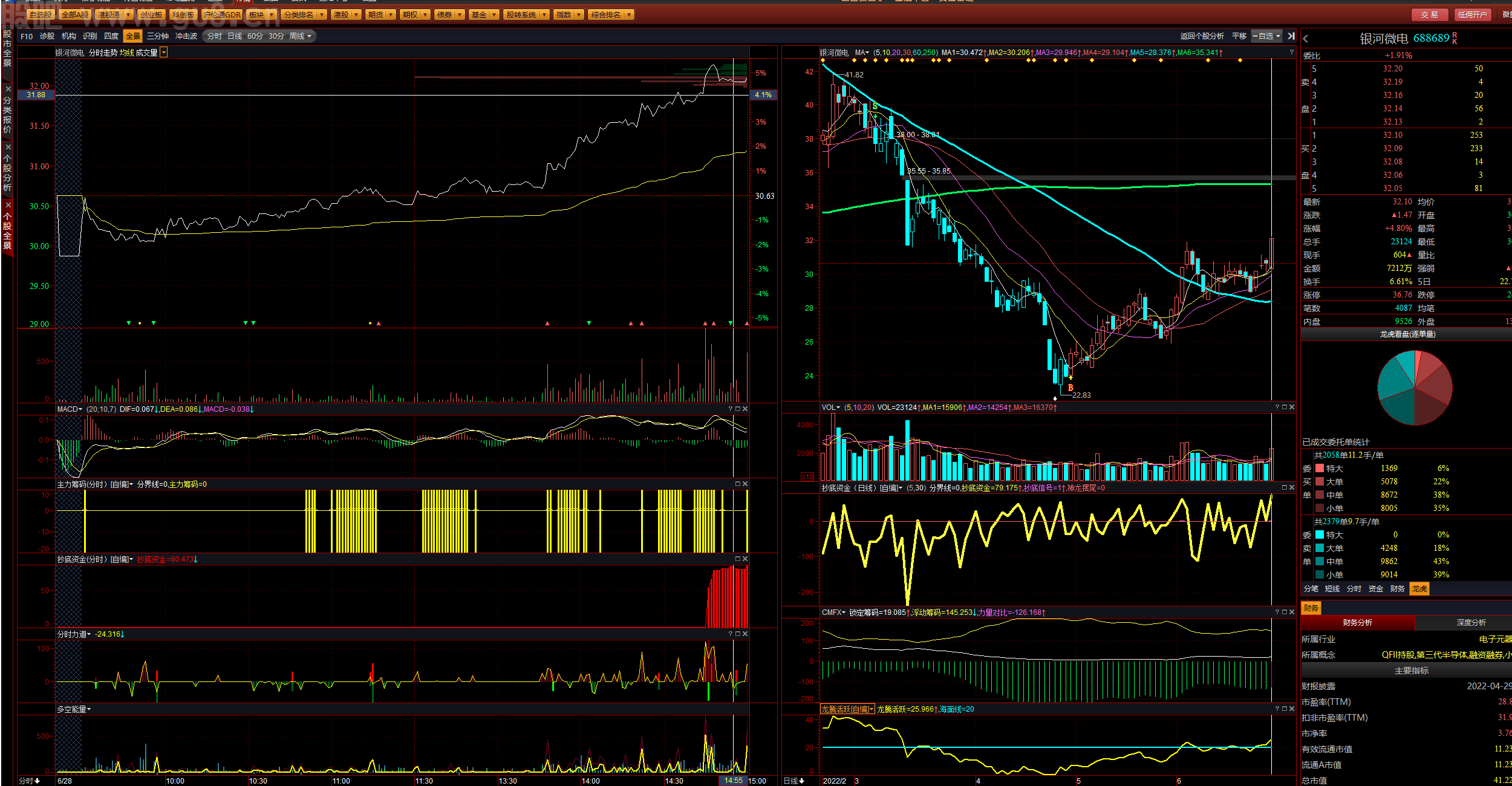Switch to the 资金 tab
This screenshot has height=786, width=1512.
pos(1376,589)
